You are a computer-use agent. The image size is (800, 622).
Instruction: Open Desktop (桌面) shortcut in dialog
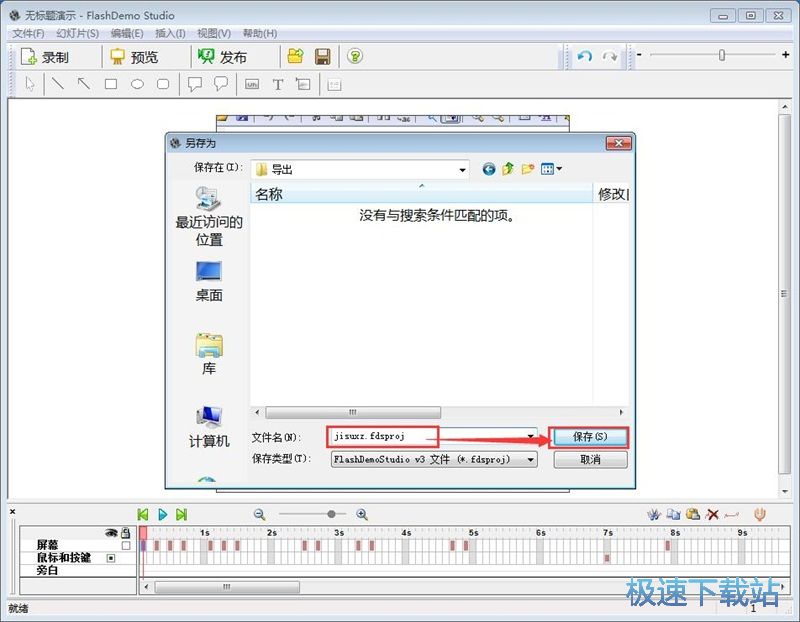pyautogui.click(x=209, y=282)
